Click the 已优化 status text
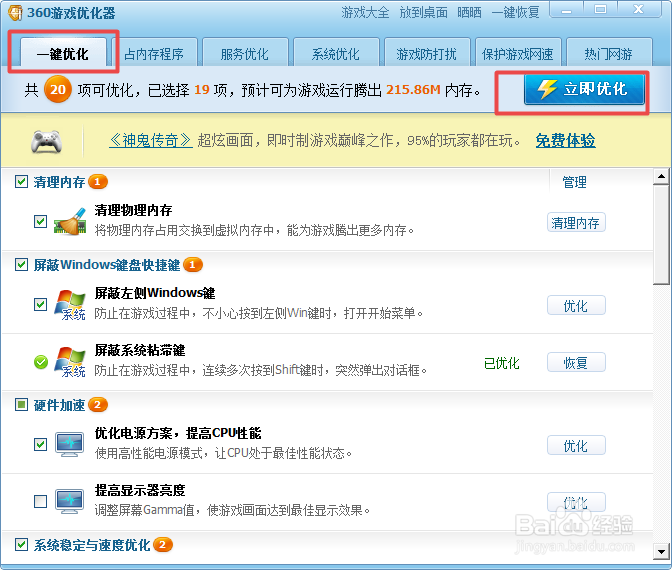The width and height of the screenshot is (672, 570). coord(501,363)
